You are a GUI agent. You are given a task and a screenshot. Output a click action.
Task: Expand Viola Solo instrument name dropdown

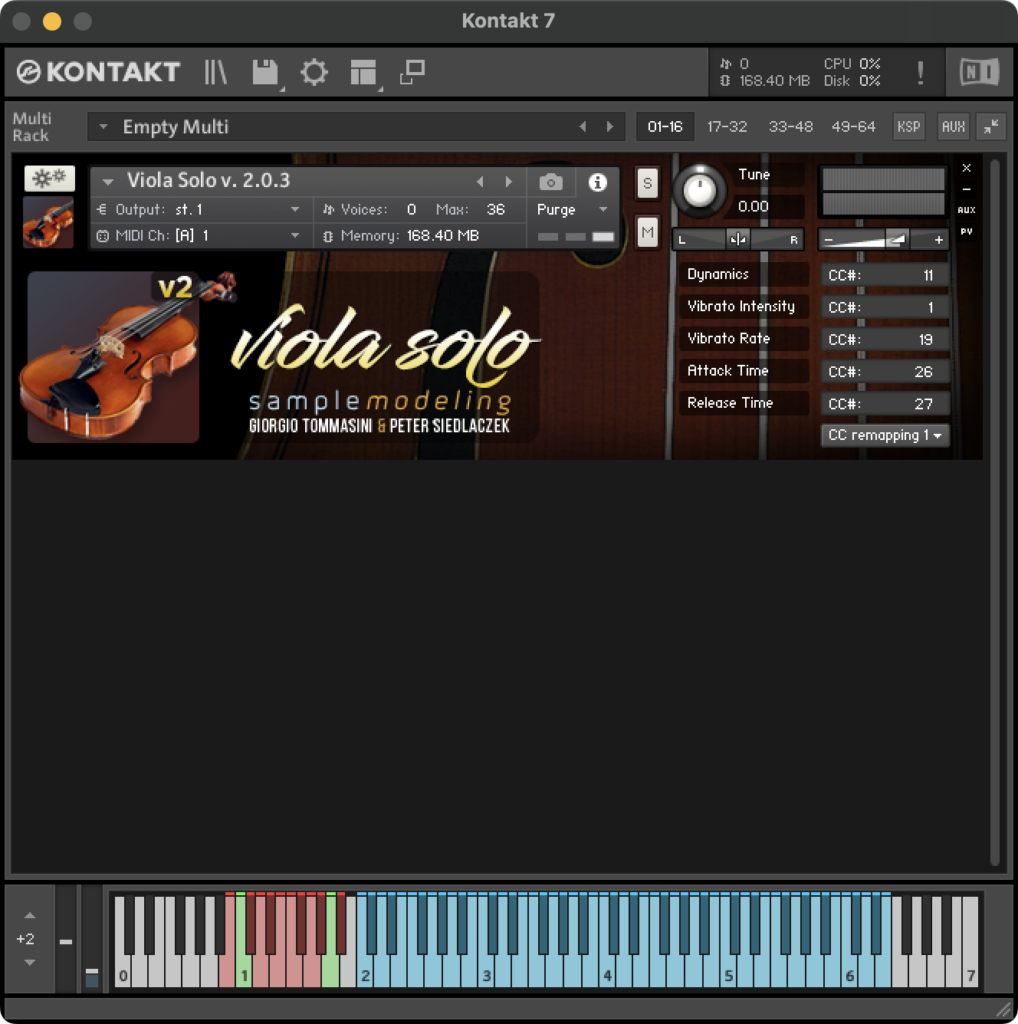[108, 182]
